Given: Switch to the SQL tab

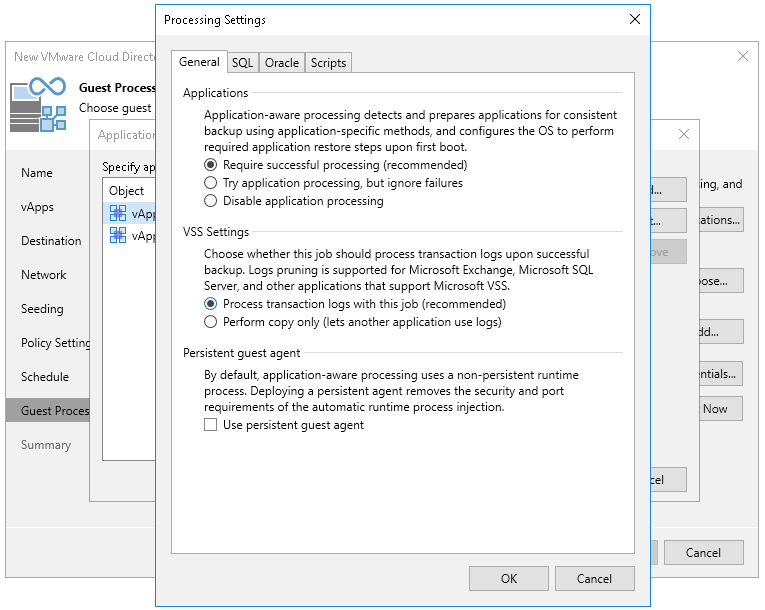Looking at the screenshot, I should coord(242,63).
